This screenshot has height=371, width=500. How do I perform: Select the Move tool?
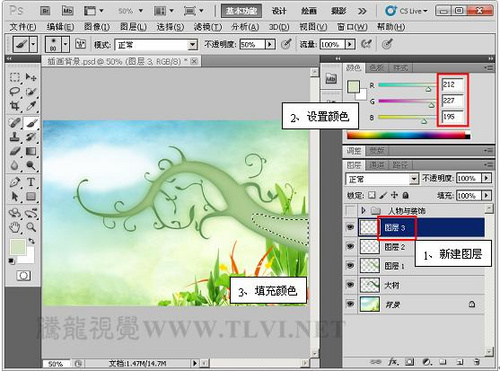31,77
